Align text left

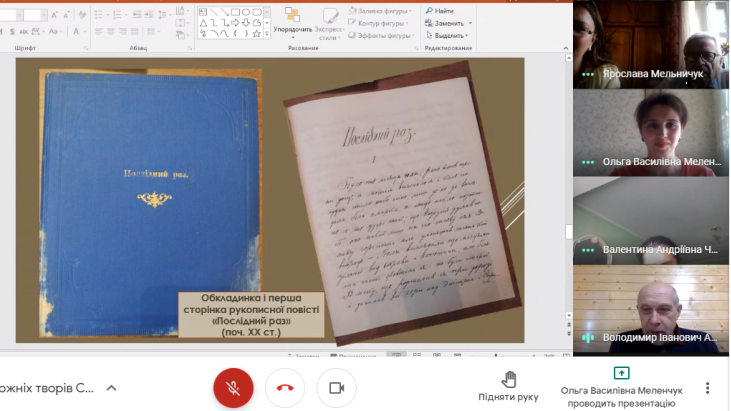[x=99, y=32]
